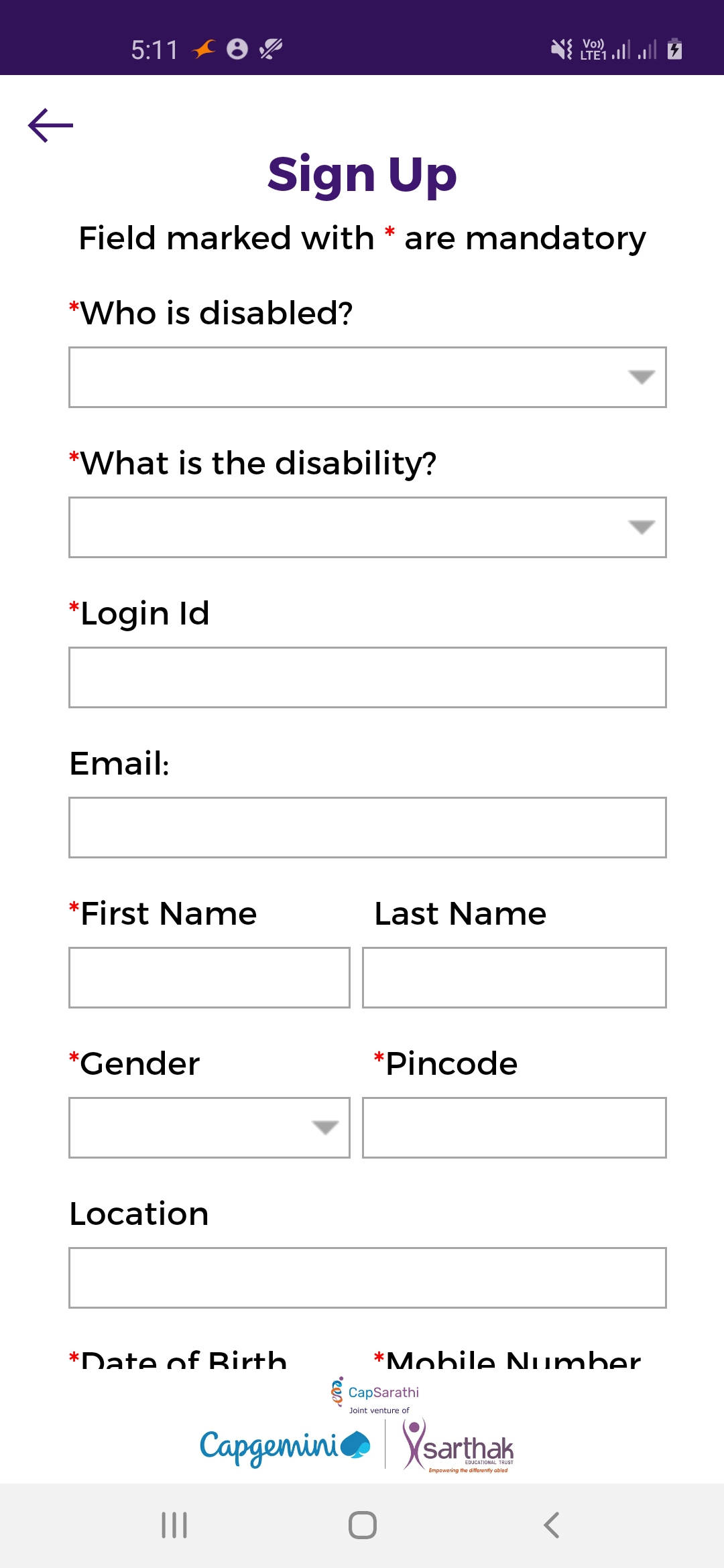
Task: Tap the back arrow above Sign Up
Action: (50, 125)
